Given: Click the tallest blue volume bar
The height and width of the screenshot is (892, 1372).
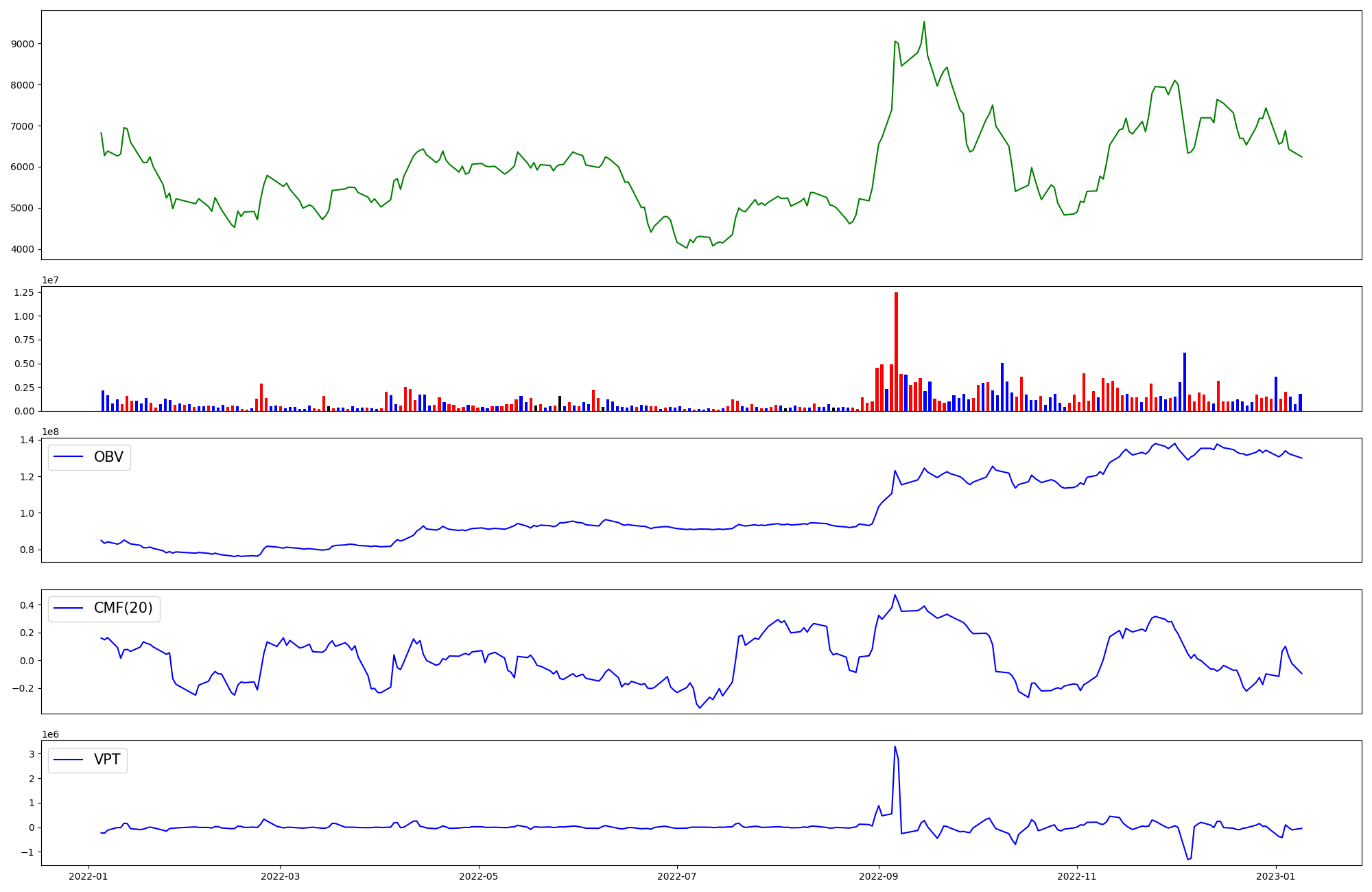Looking at the screenshot, I should (x=1185, y=382).
